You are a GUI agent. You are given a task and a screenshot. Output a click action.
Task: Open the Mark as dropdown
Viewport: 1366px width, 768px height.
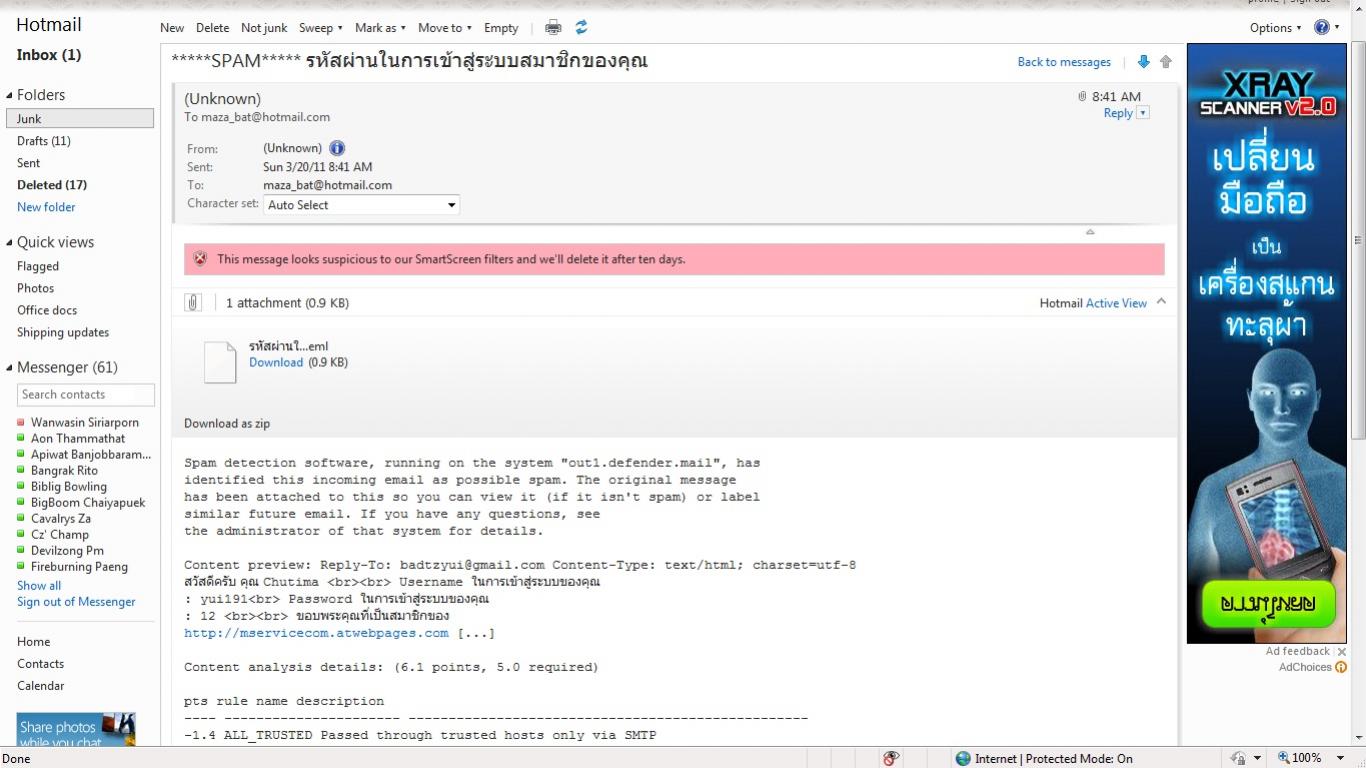[380, 28]
